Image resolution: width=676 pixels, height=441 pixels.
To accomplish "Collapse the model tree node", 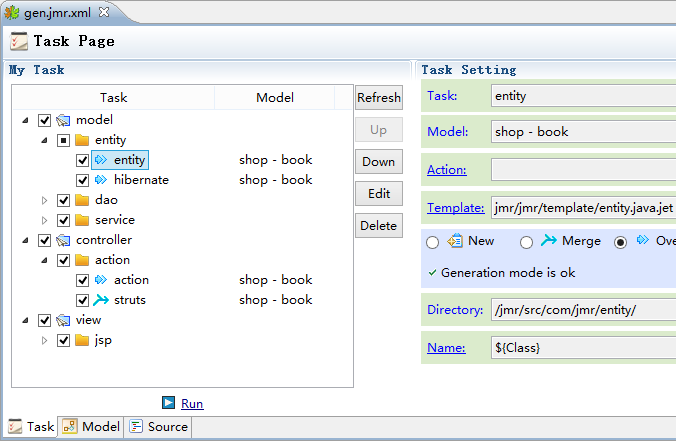I will [x=25, y=120].
